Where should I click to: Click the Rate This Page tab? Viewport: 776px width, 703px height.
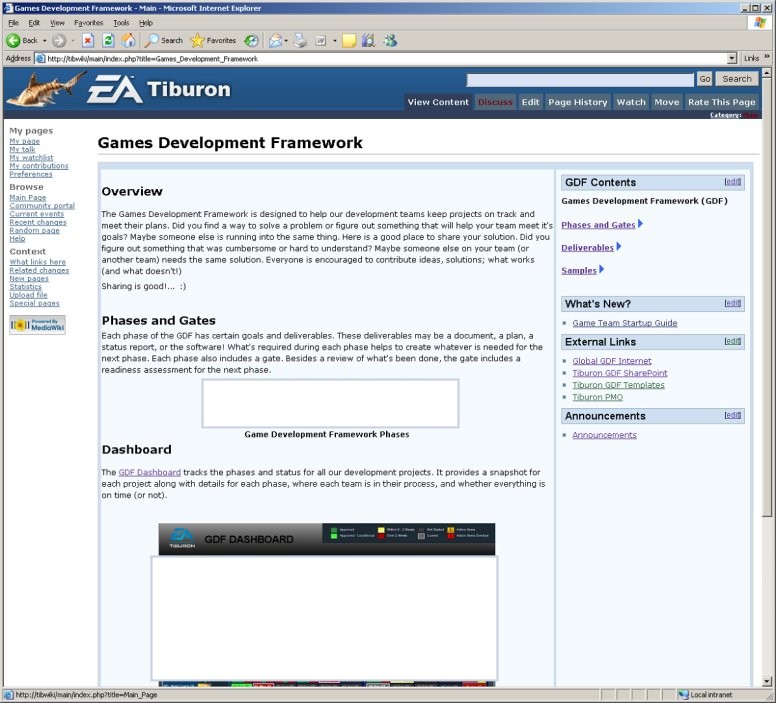pyautogui.click(x=722, y=102)
